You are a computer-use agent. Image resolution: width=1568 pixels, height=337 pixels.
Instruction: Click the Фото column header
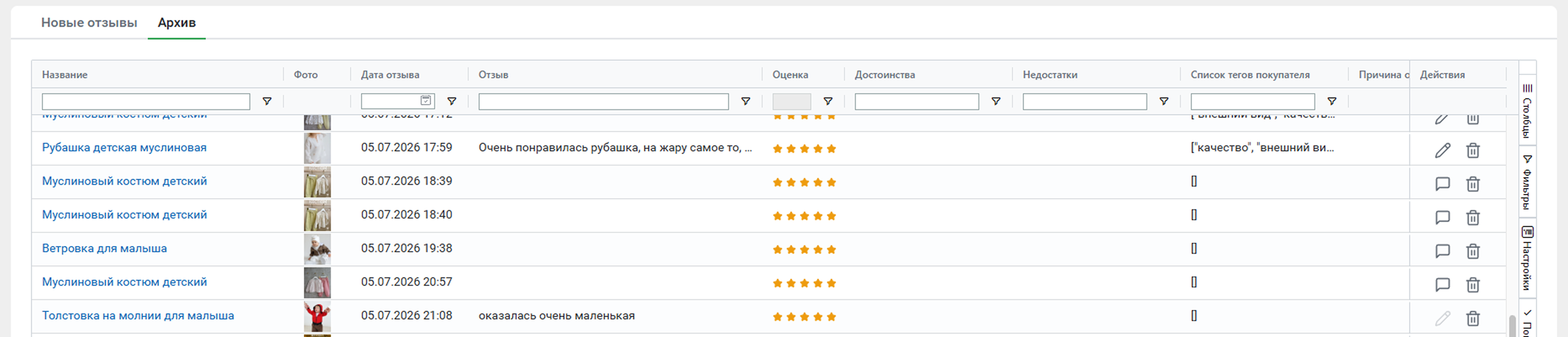pyautogui.click(x=306, y=74)
